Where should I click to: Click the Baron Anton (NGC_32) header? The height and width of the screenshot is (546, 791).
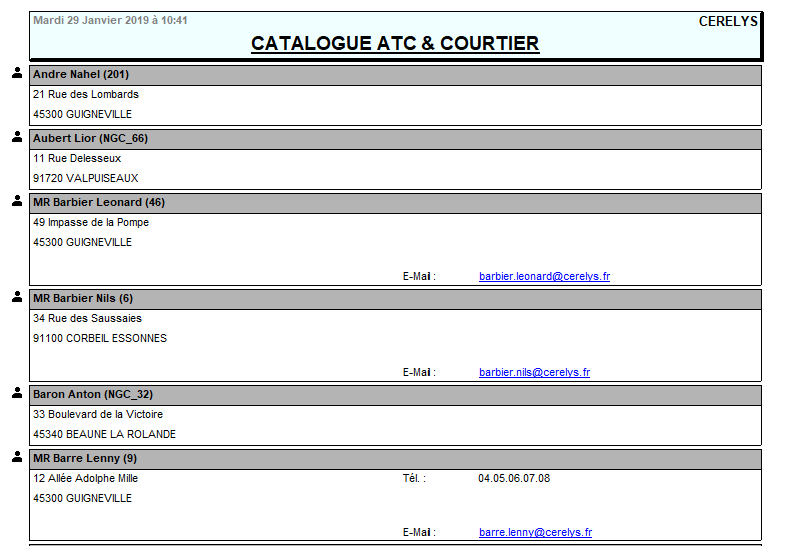(395, 395)
